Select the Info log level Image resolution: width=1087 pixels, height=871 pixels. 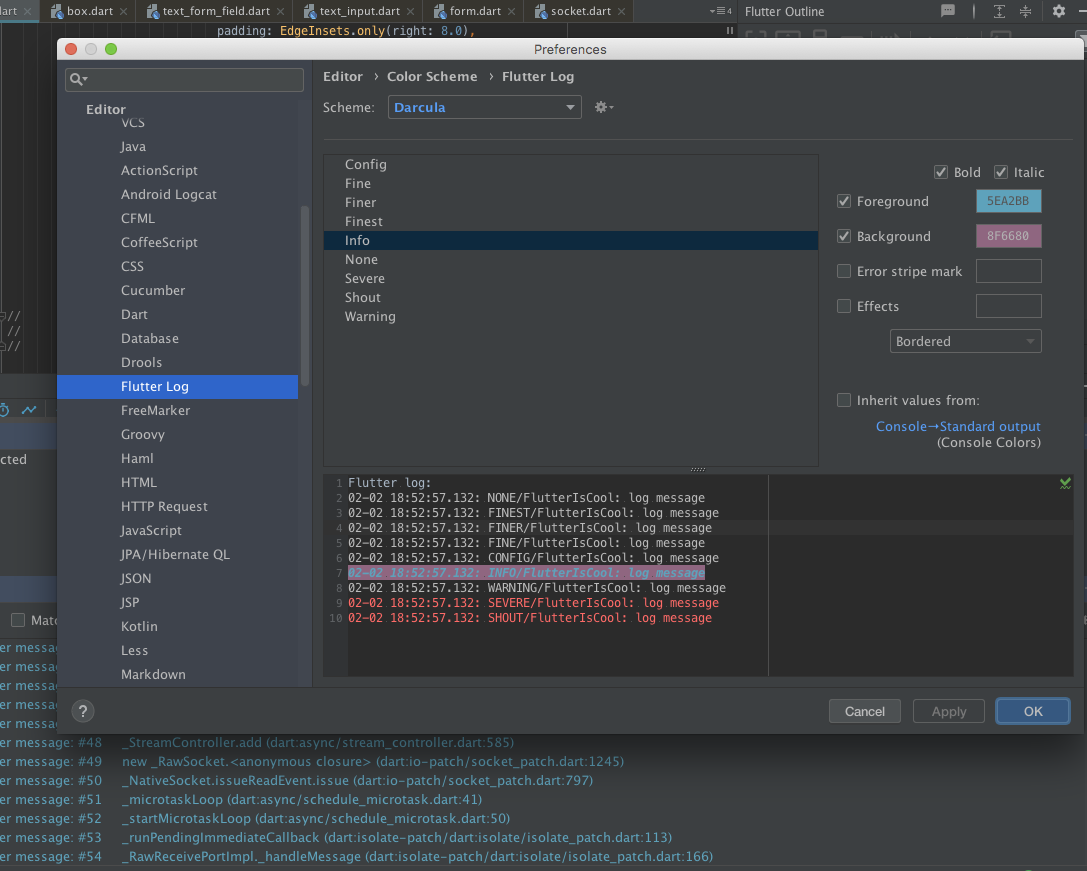(571, 240)
